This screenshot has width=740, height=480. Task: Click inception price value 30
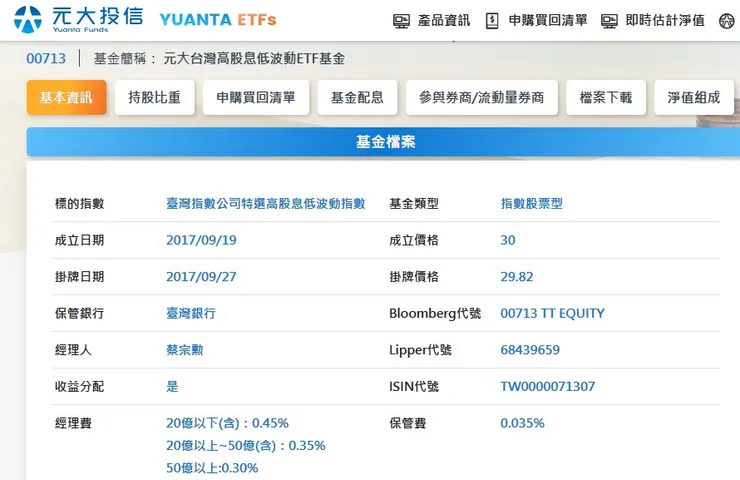[x=508, y=240]
